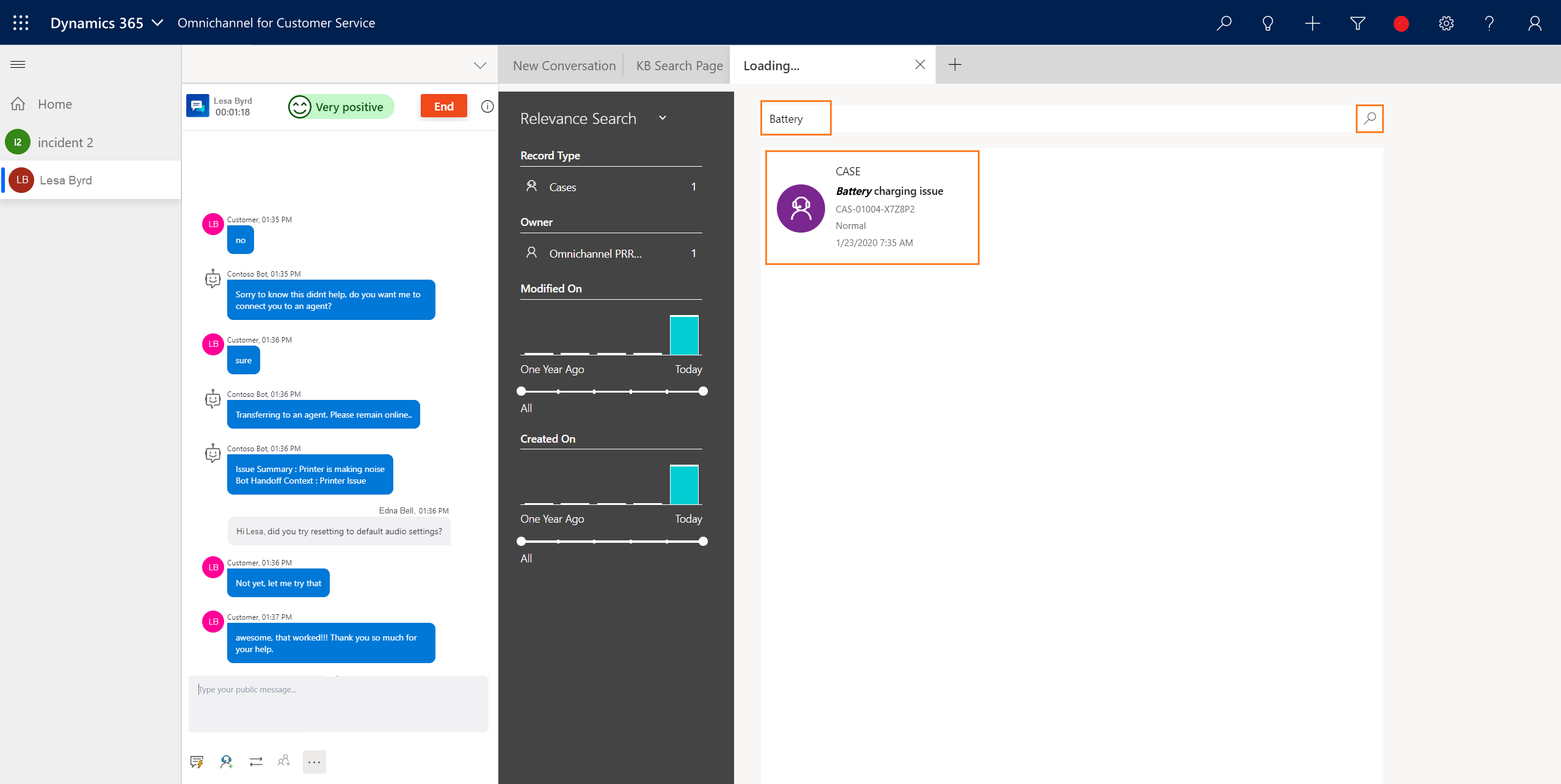Click the transfer conversation icon
This screenshot has width=1561, height=784.
click(255, 762)
